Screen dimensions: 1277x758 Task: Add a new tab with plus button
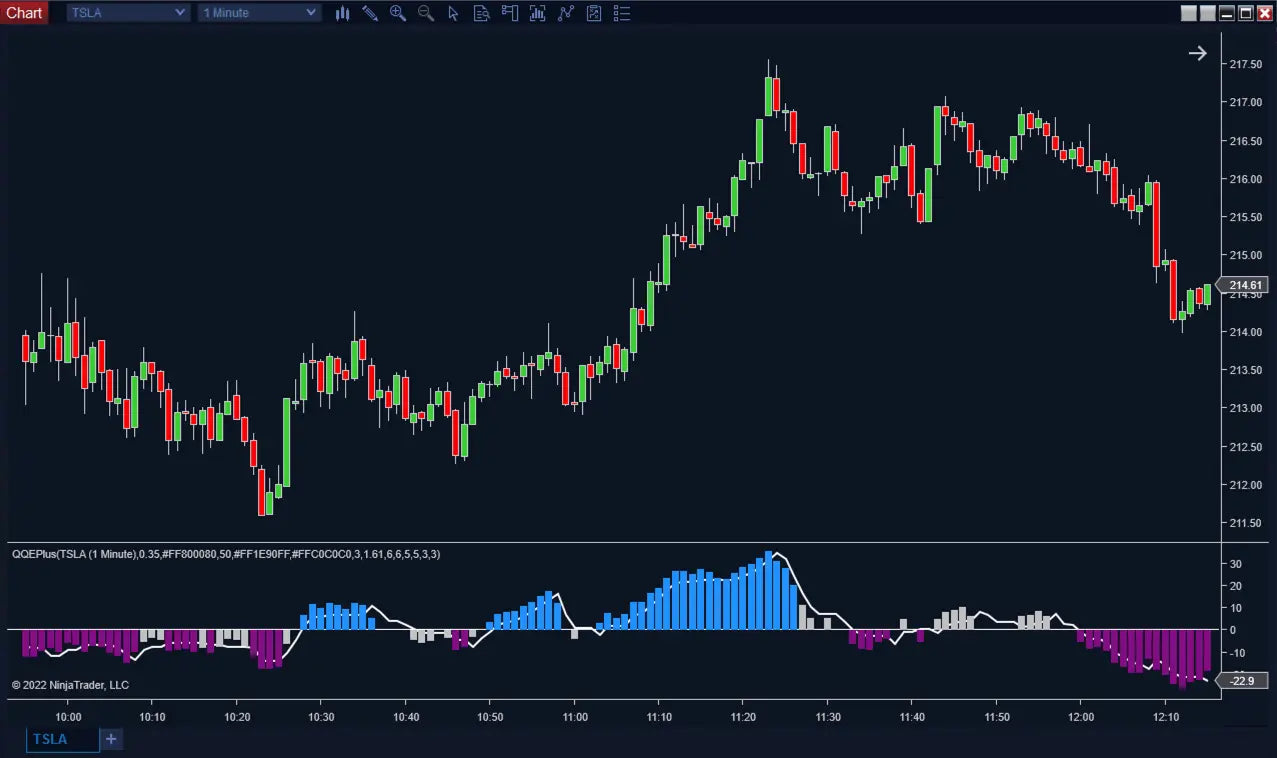[x=111, y=739]
